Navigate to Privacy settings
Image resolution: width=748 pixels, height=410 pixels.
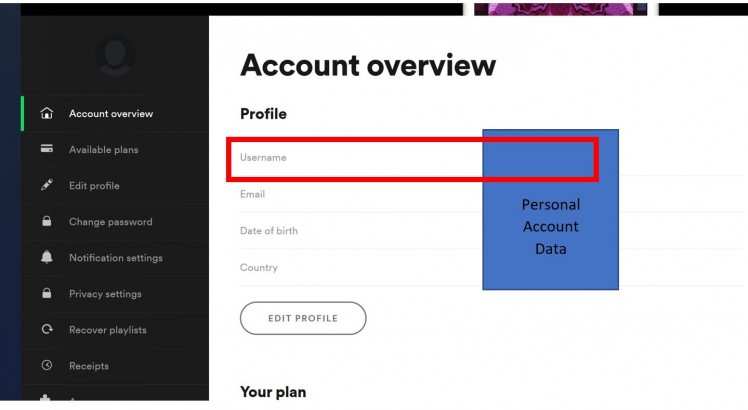pos(105,293)
